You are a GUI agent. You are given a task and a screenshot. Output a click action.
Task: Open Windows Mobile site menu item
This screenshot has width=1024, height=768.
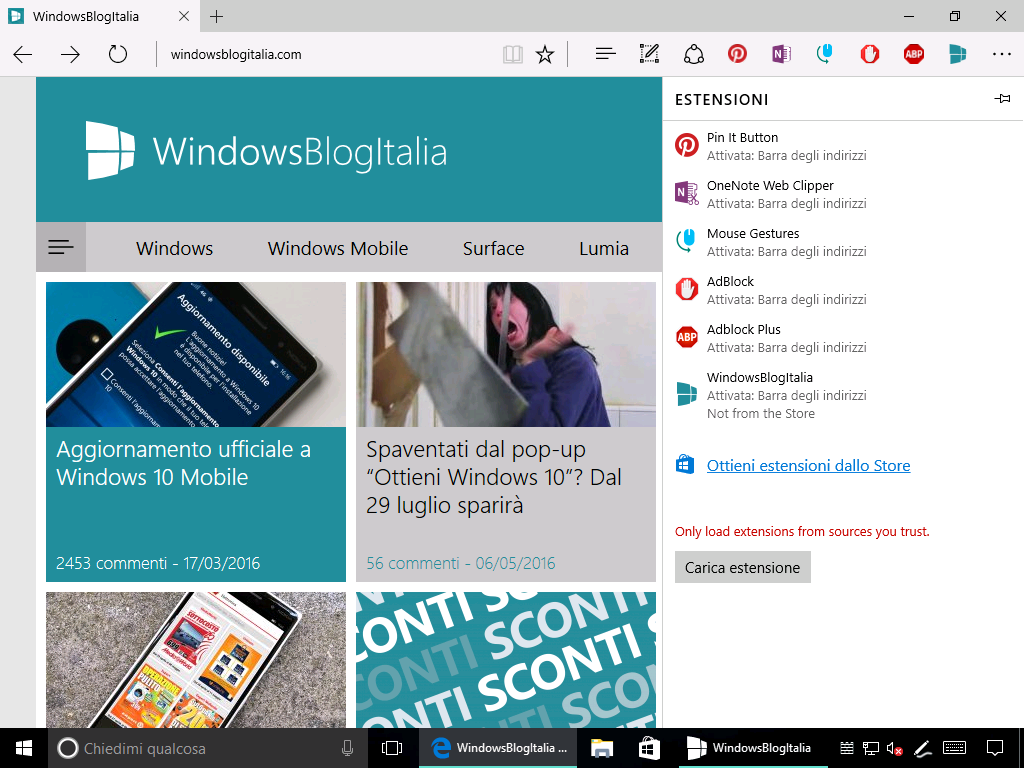(338, 248)
